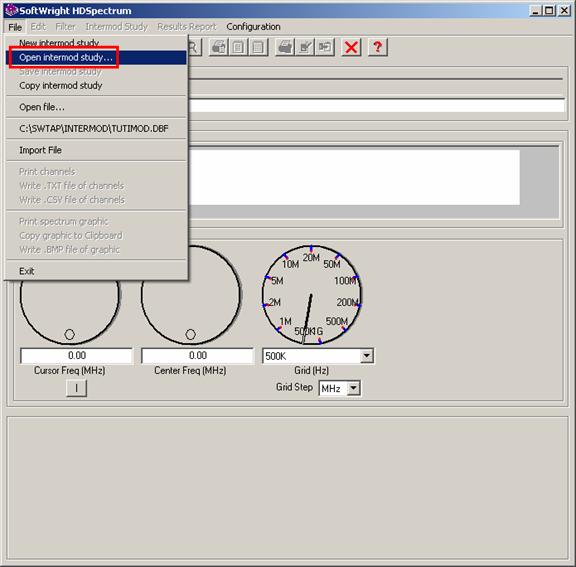This screenshot has width=576, height=567.
Task: Maximize the HDSpectrum window
Action: tap(549, 11)
